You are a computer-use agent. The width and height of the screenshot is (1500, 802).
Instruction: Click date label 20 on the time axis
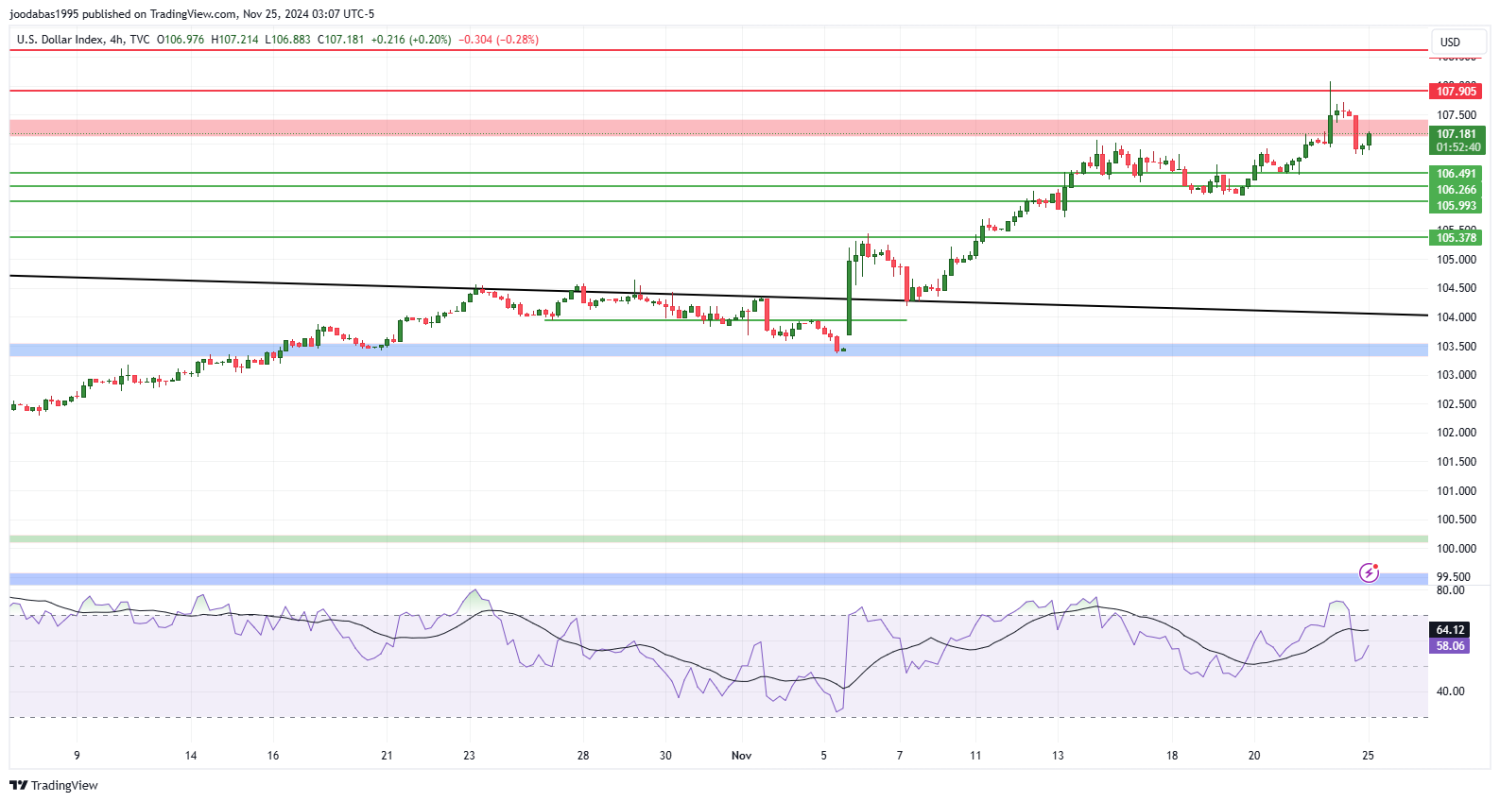1255,755
